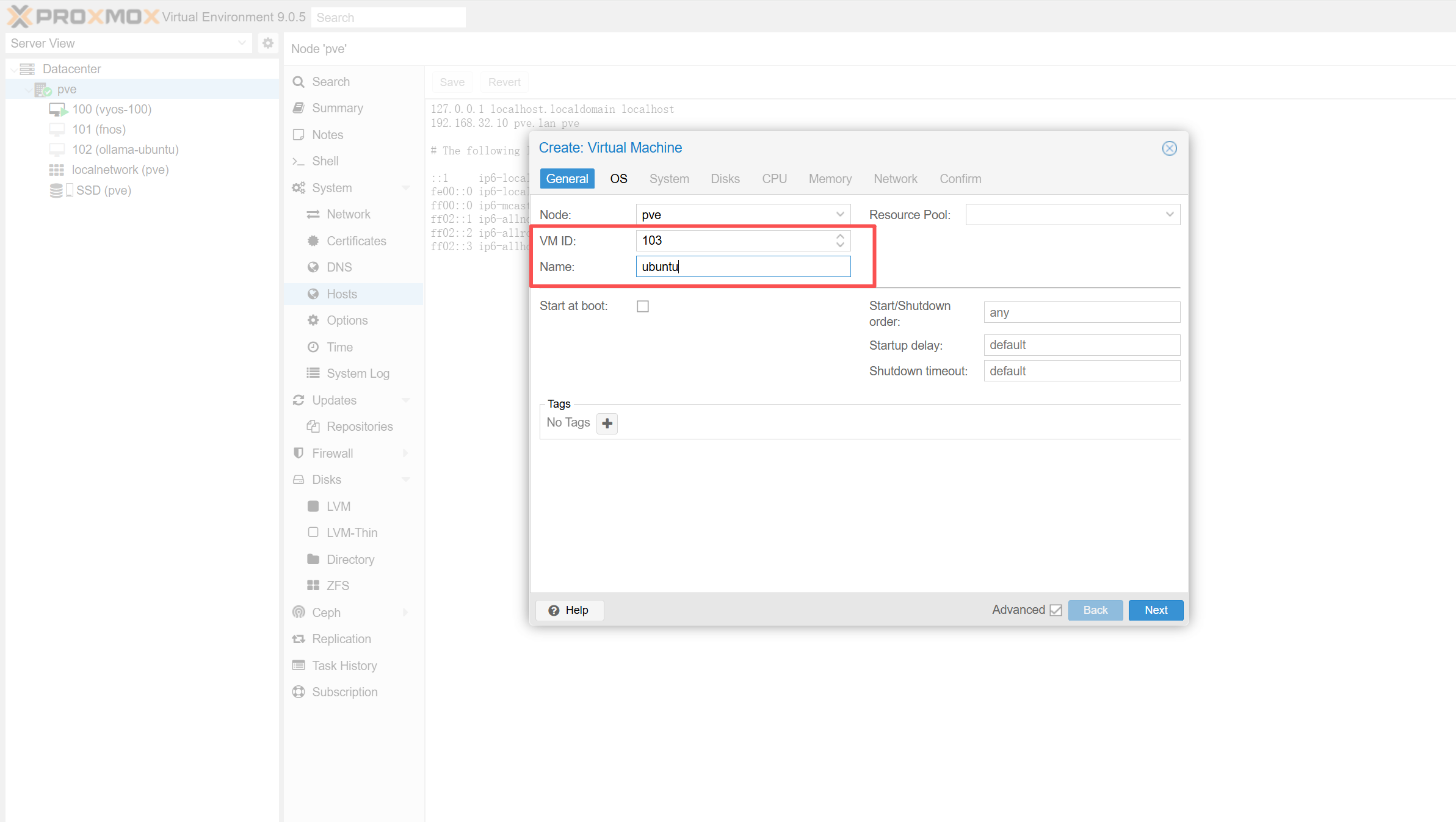Click the add tag plus icon
The image size is (1456, 822).
coord(607,423)
